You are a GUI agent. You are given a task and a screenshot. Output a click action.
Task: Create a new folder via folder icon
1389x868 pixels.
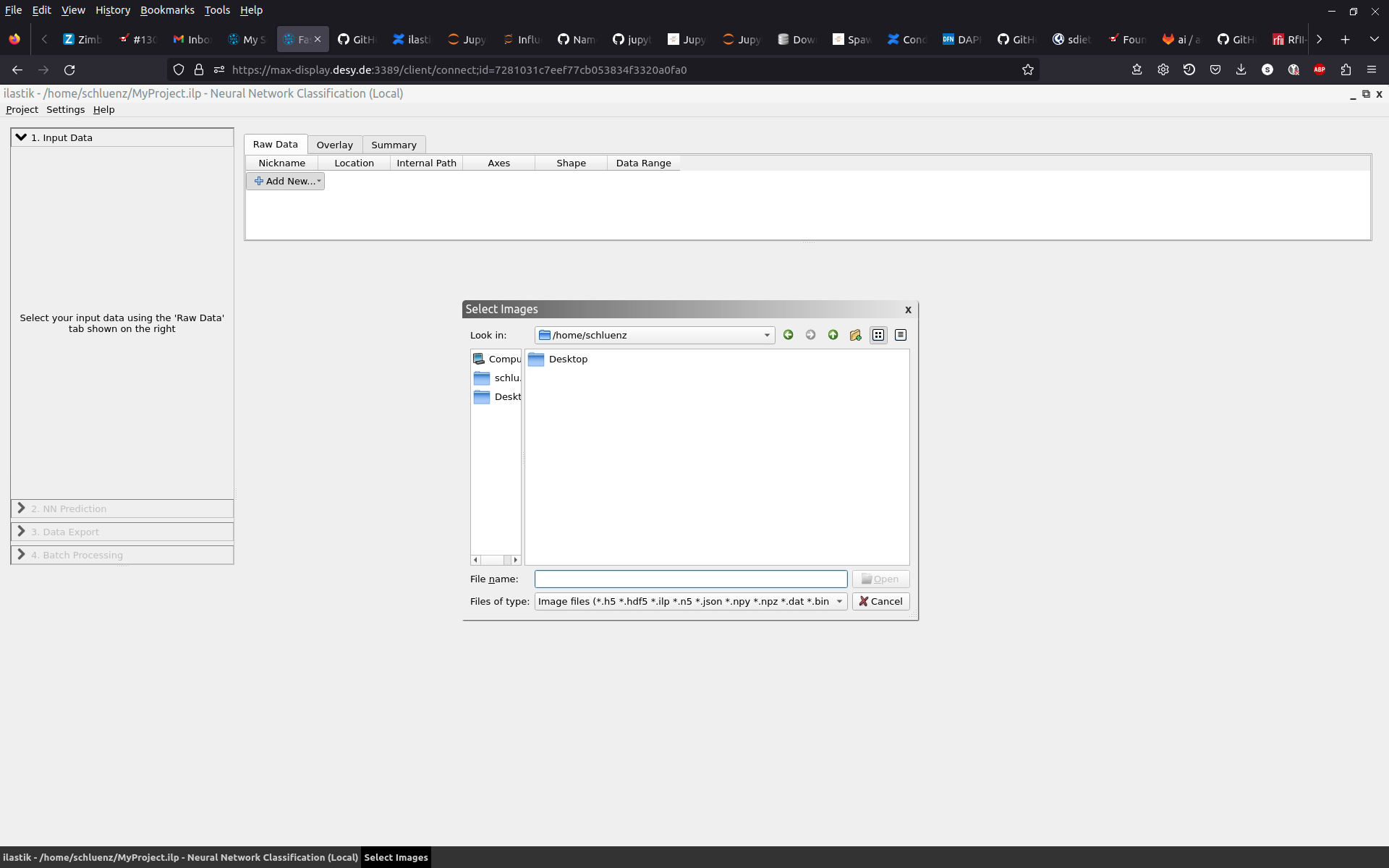point(855,335)
